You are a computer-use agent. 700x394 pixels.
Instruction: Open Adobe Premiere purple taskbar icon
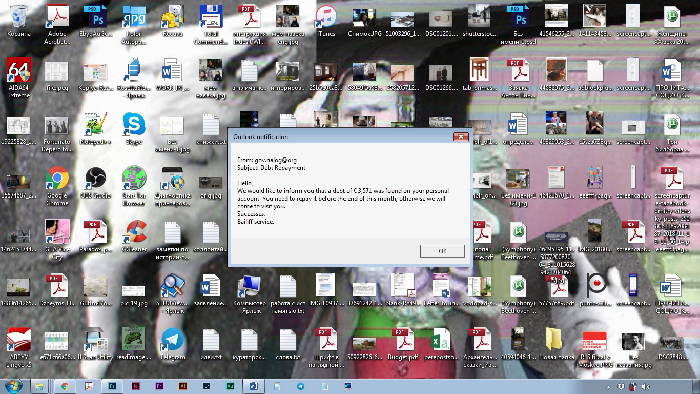159,386
